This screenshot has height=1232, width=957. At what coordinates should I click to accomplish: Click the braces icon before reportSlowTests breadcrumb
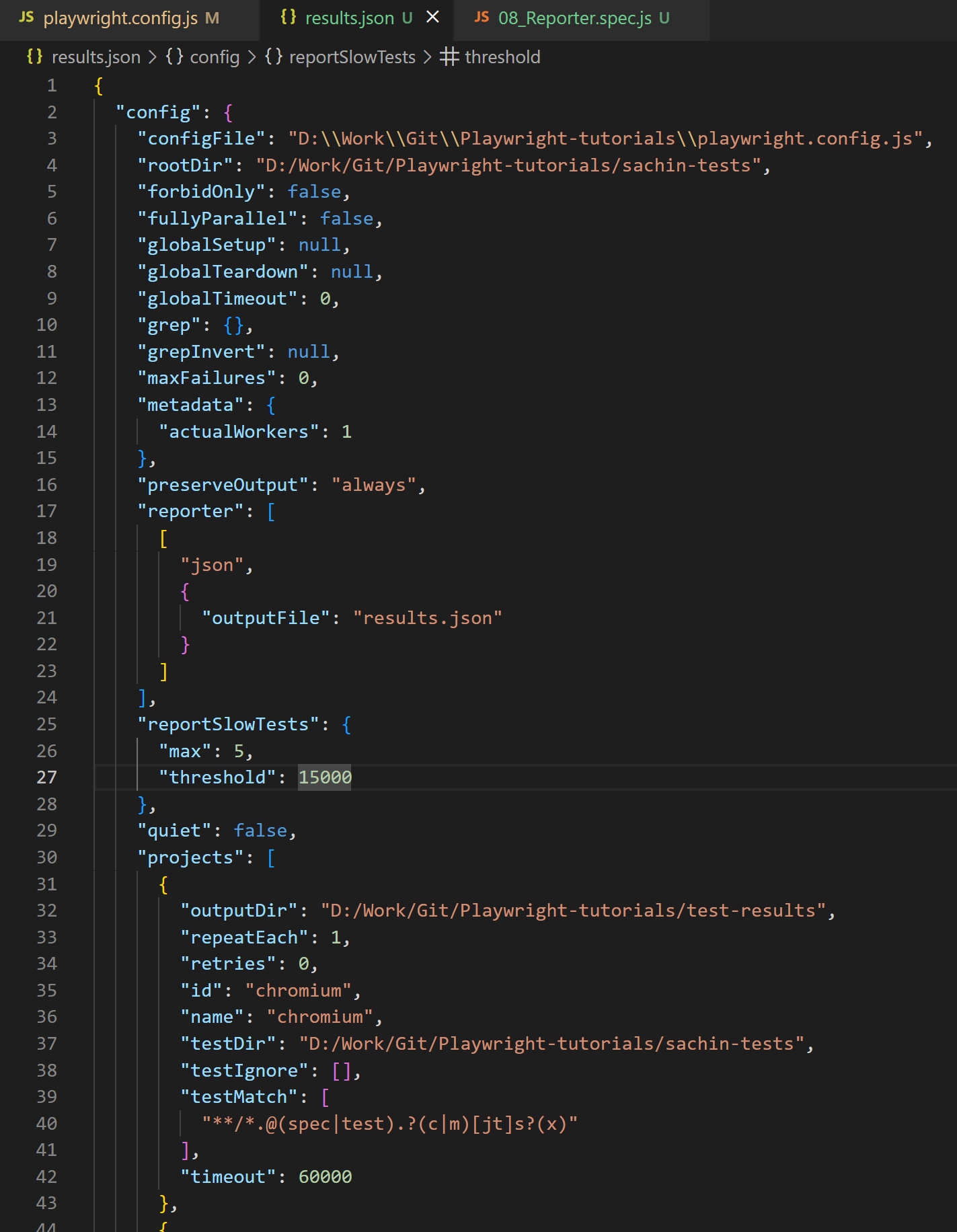tap(274, 57)
